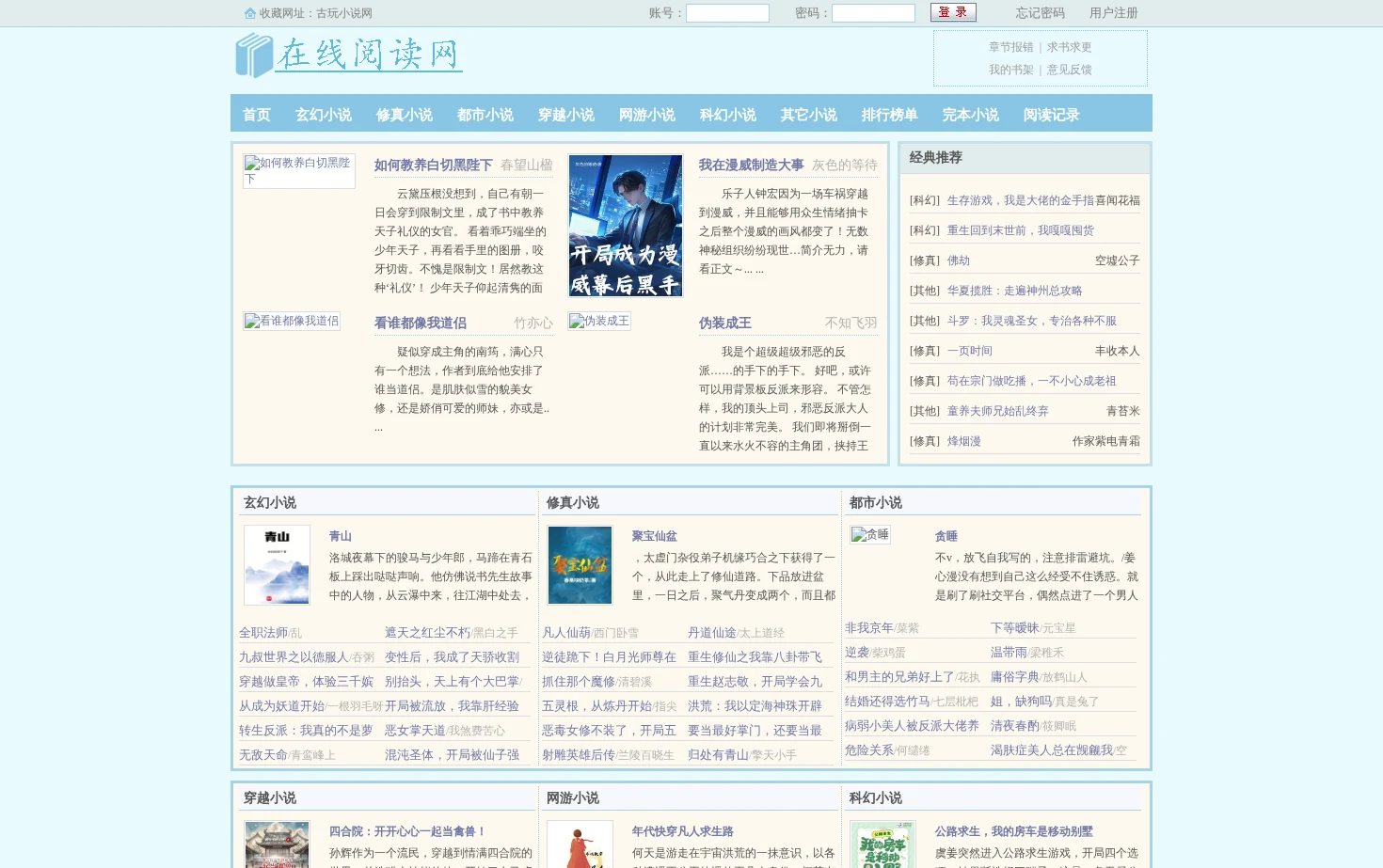
Task: Go to the 首页 navigation tab
Action: (257, 115)
